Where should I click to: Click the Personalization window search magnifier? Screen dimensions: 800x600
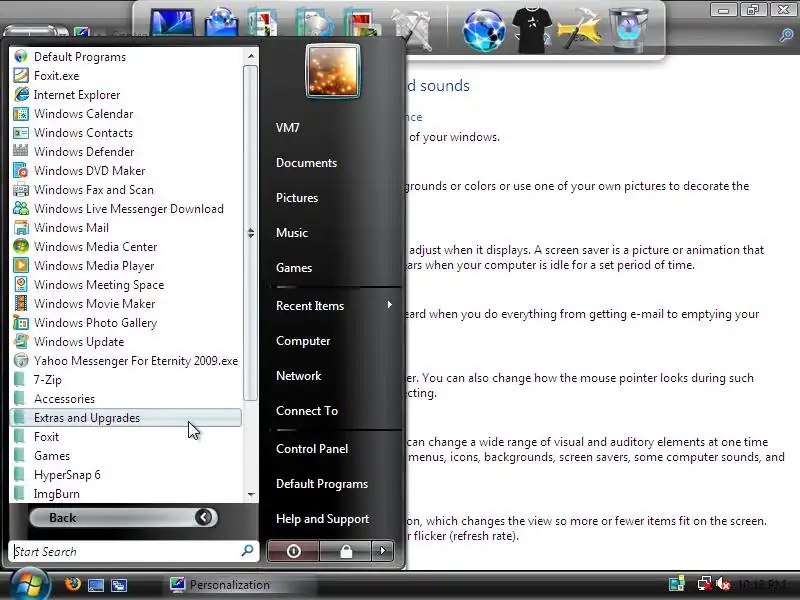point(786,35)
